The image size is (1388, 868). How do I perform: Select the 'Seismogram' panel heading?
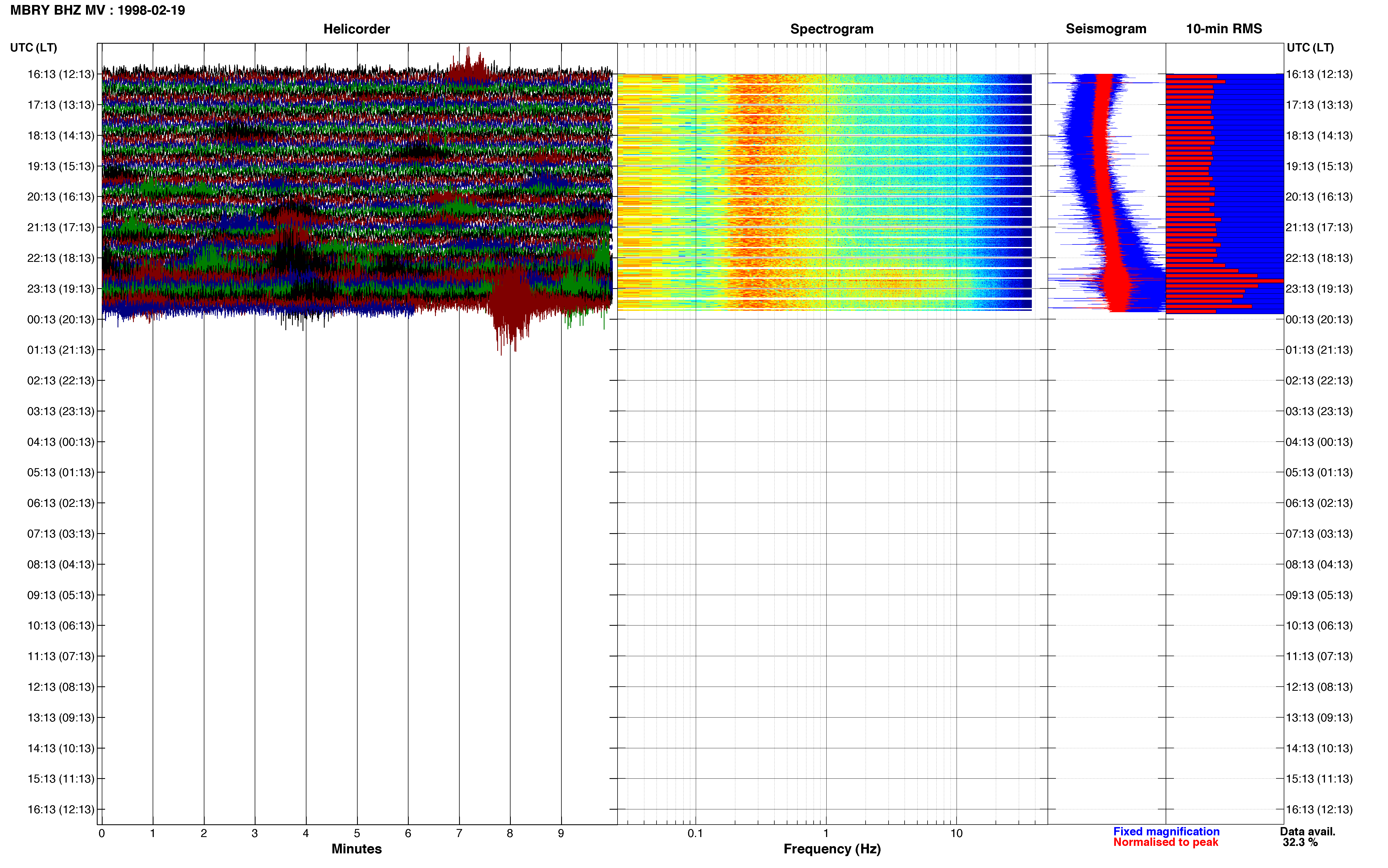pyautogui.click(x=1106, y=29)
